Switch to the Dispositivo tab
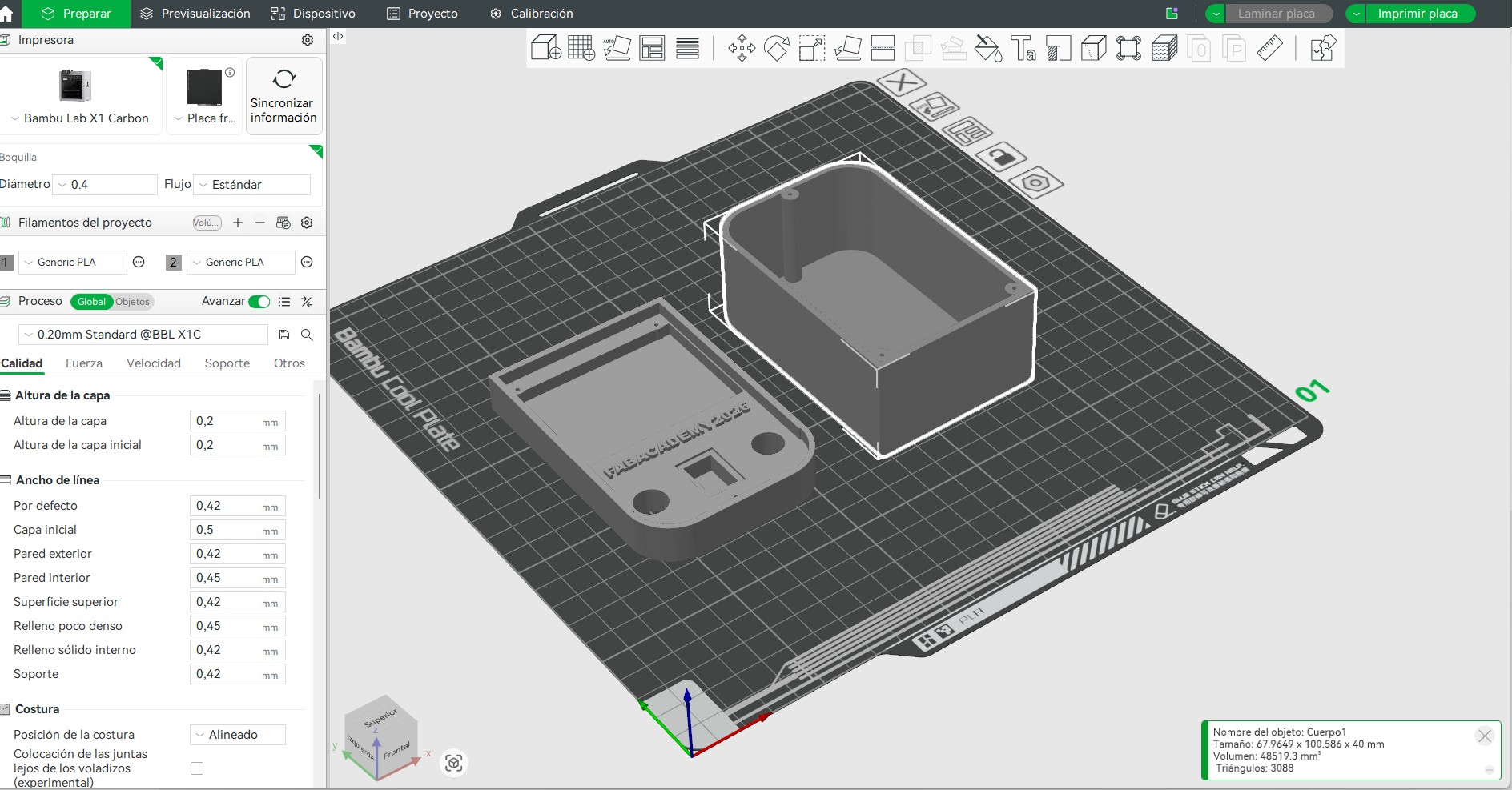This screenshot has height=790, width=1512. coord(313,14)
